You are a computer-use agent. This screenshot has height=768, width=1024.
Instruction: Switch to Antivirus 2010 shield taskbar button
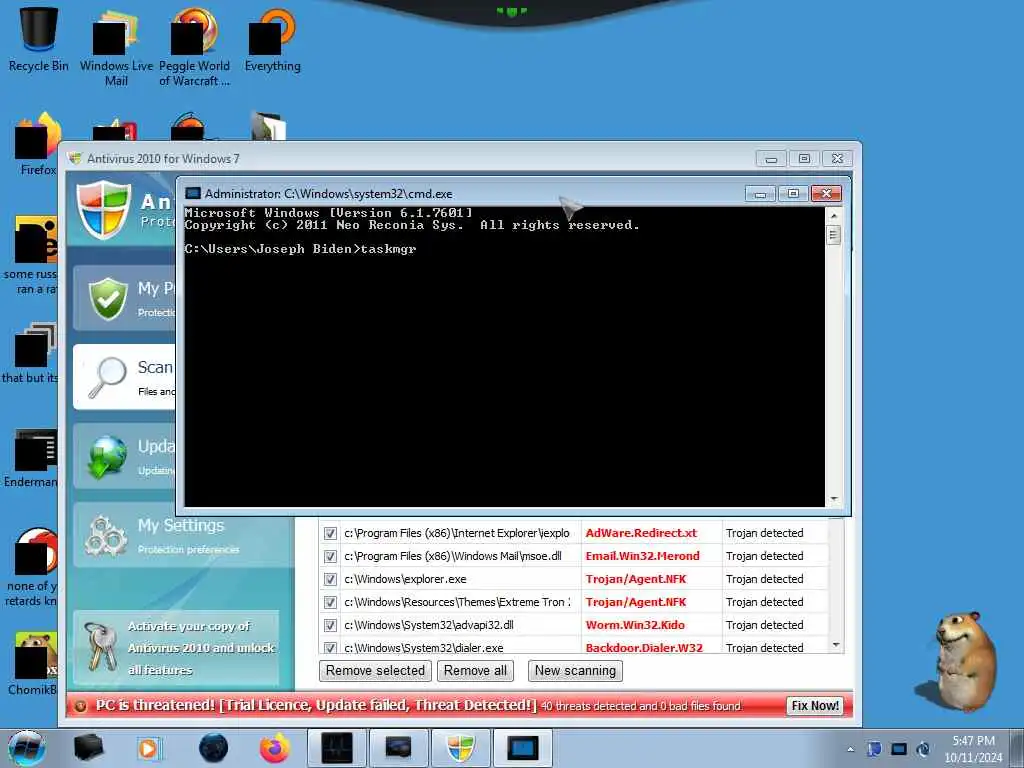pos(460,748)
